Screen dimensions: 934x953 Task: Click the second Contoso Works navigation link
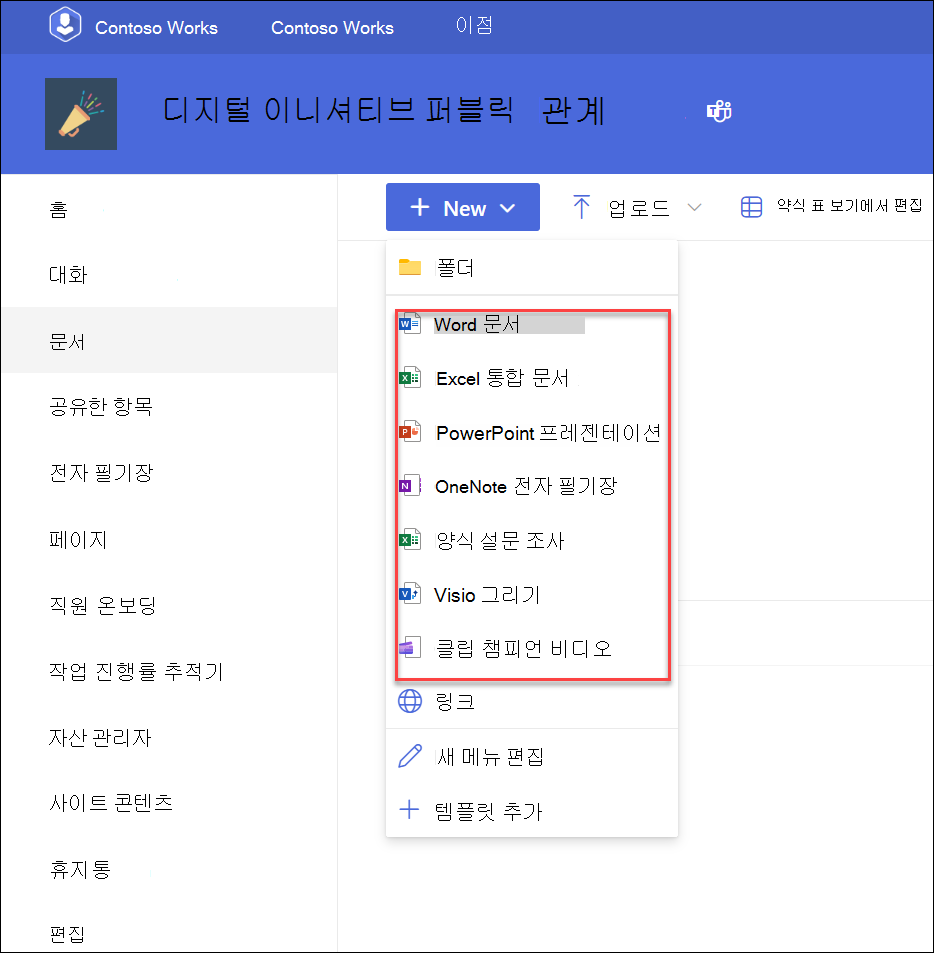[332, 28]
